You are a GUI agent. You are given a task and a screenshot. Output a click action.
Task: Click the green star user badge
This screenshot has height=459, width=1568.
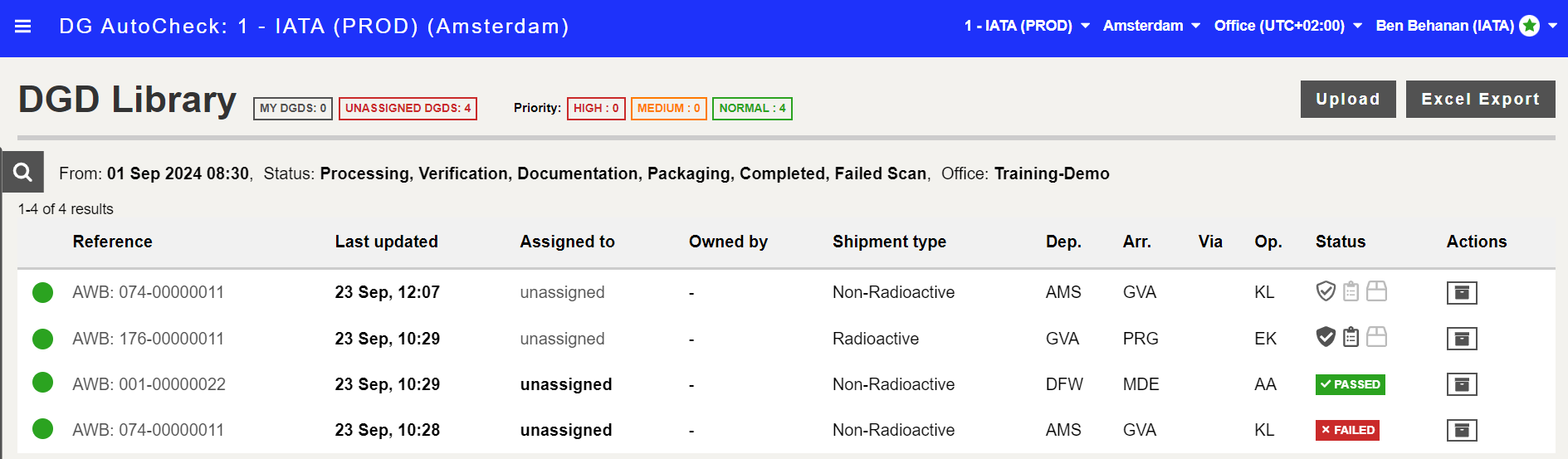1529,26
